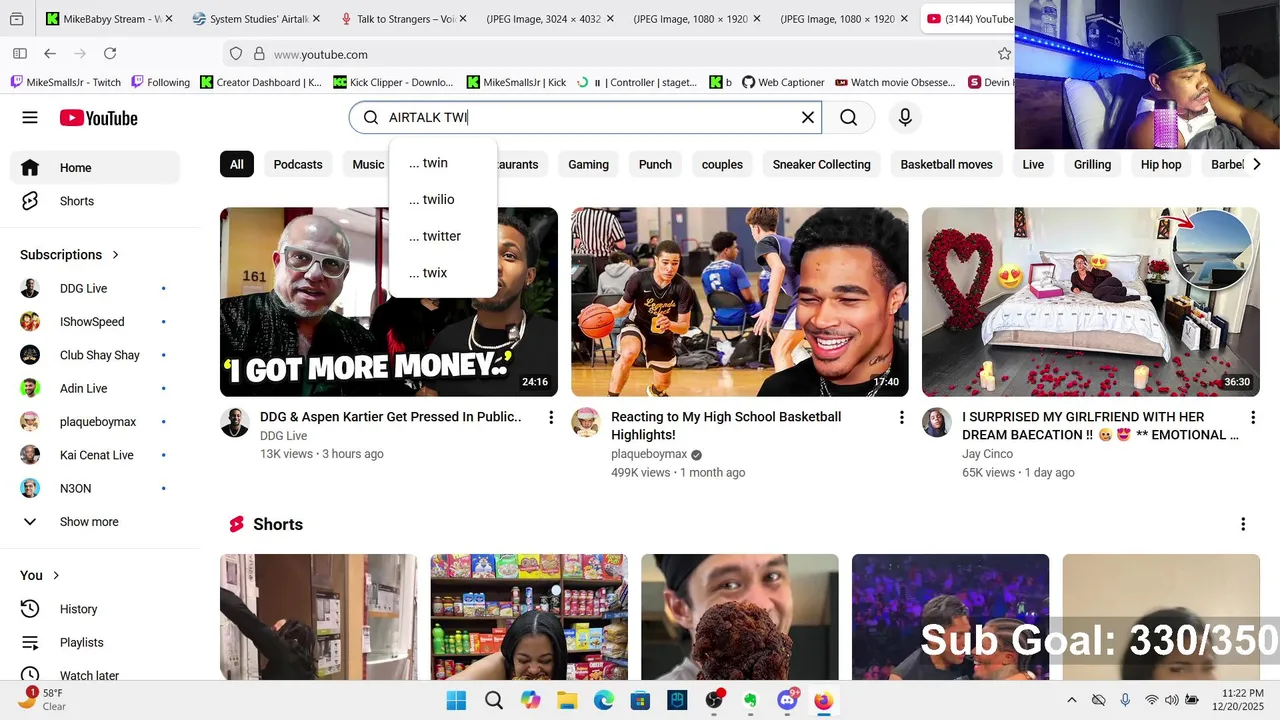The height and width of the screenshot is (720, 1280).
Task: Select the All filter chip
Action: tap(237, 164)
